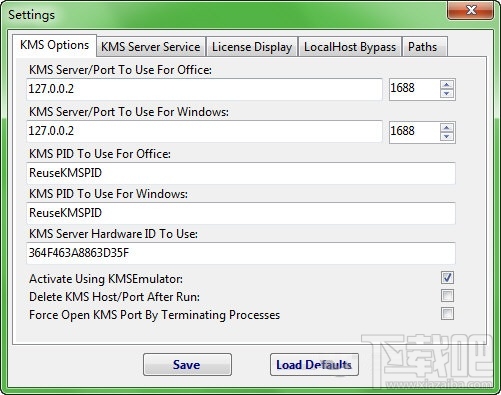Click the KMS Server Hardware ID field
This screenshot has height=395, width=501.
(241, 253)
